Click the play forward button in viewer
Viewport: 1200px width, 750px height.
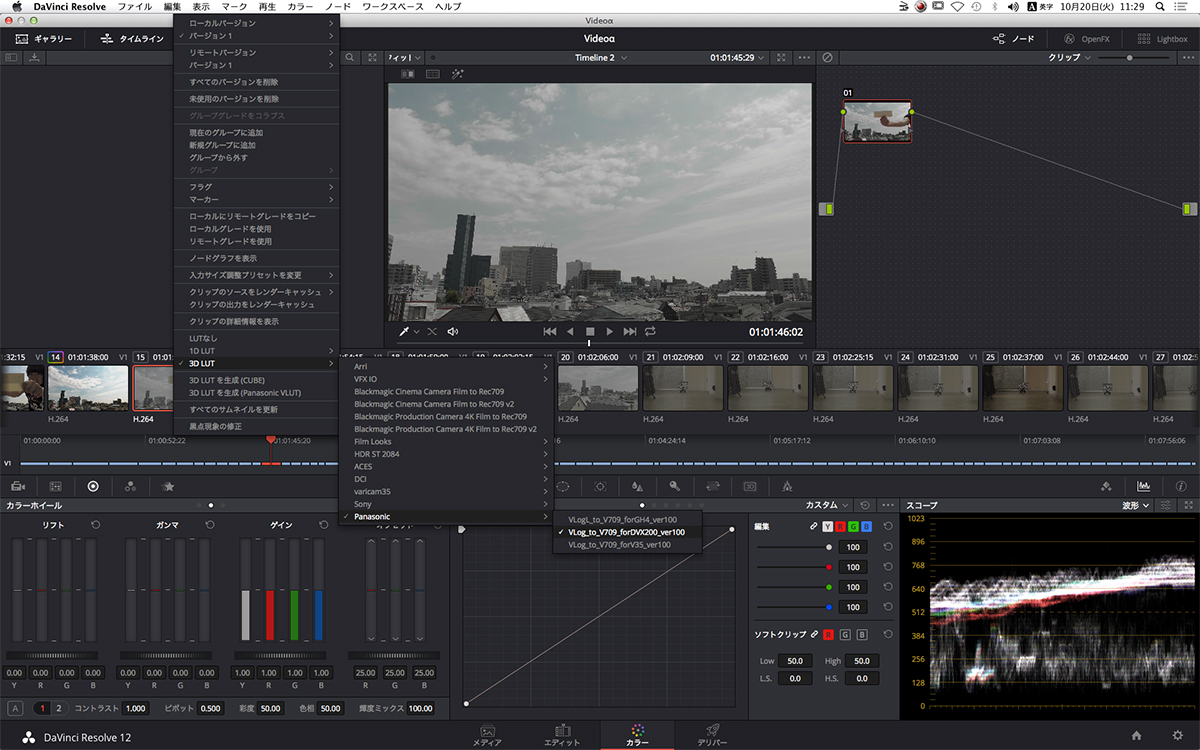[x=610, y=331]
